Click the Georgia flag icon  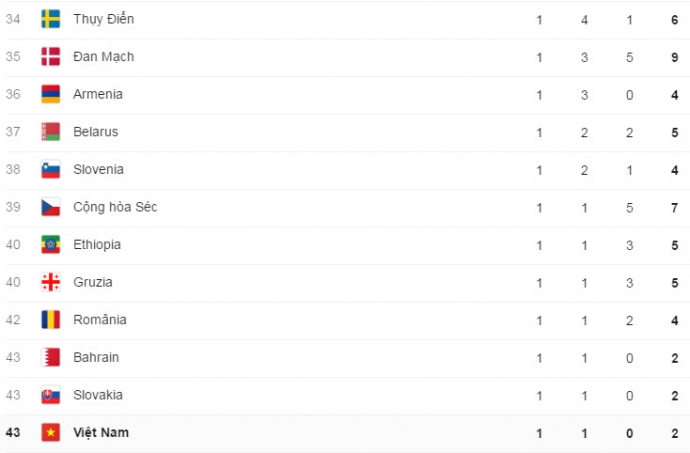click(50, 282)
